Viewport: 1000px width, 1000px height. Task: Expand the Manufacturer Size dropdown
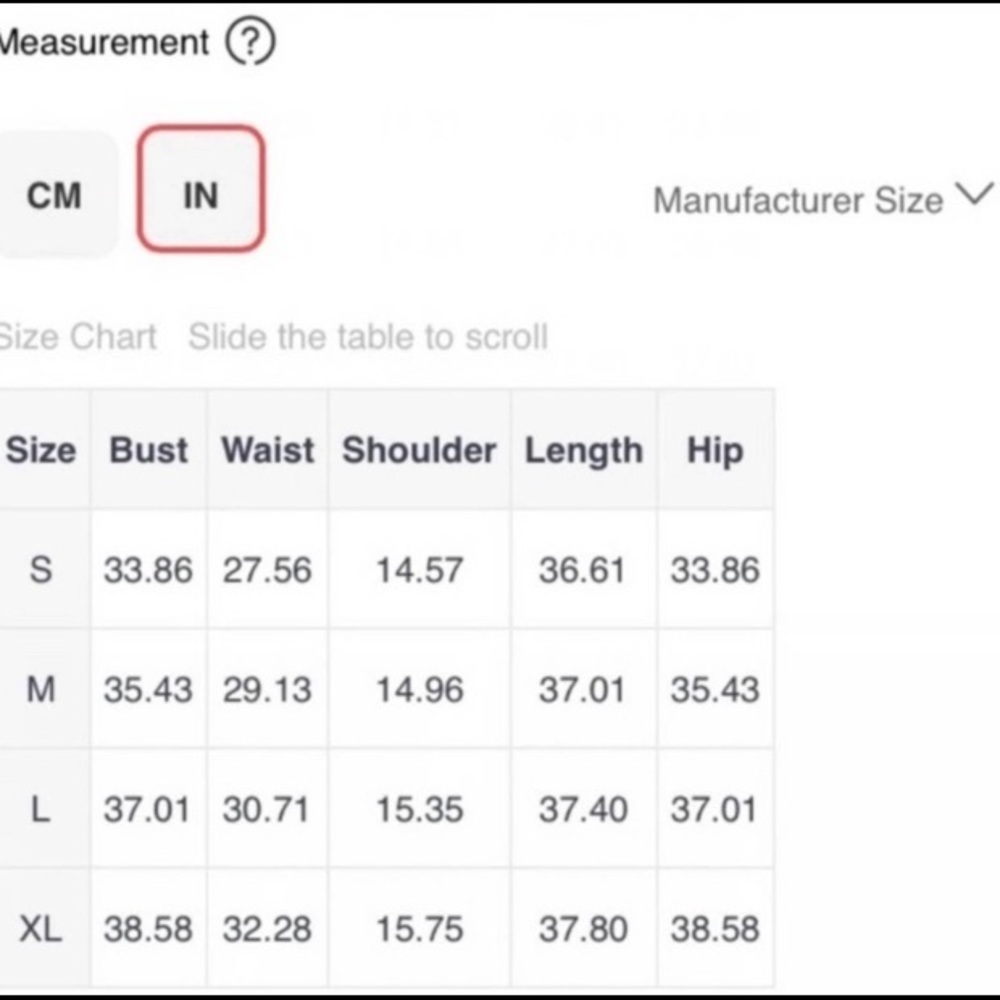point(823,199)
